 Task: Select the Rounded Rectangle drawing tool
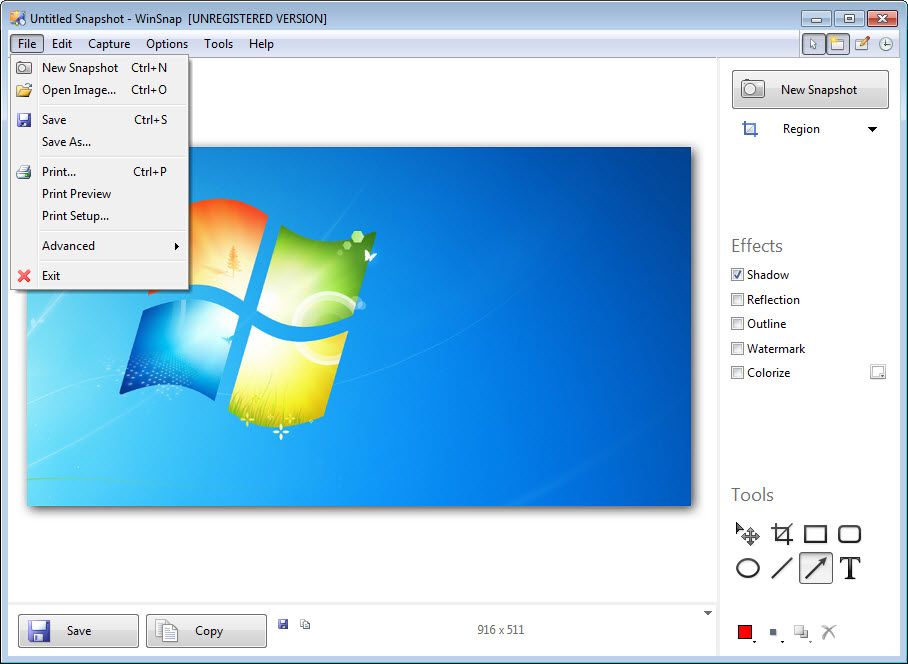[850, 534]
